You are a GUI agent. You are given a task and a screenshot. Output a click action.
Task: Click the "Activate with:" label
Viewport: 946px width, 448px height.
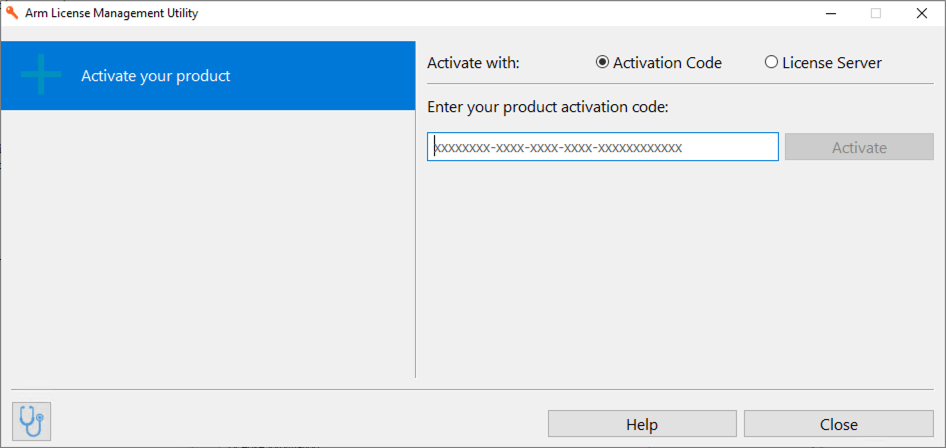(x=473, y=63)
